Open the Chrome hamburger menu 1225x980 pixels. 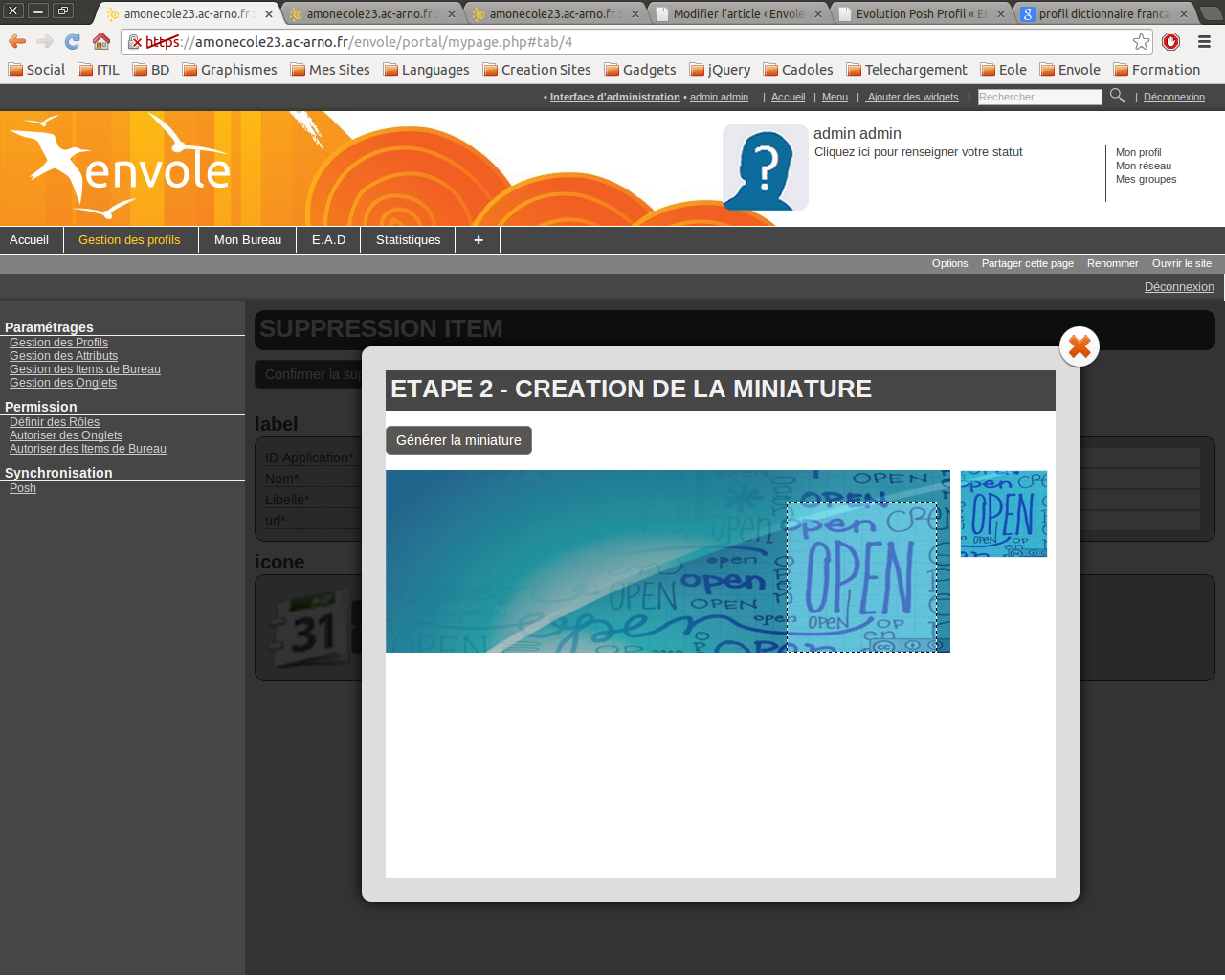(1204, 41)
